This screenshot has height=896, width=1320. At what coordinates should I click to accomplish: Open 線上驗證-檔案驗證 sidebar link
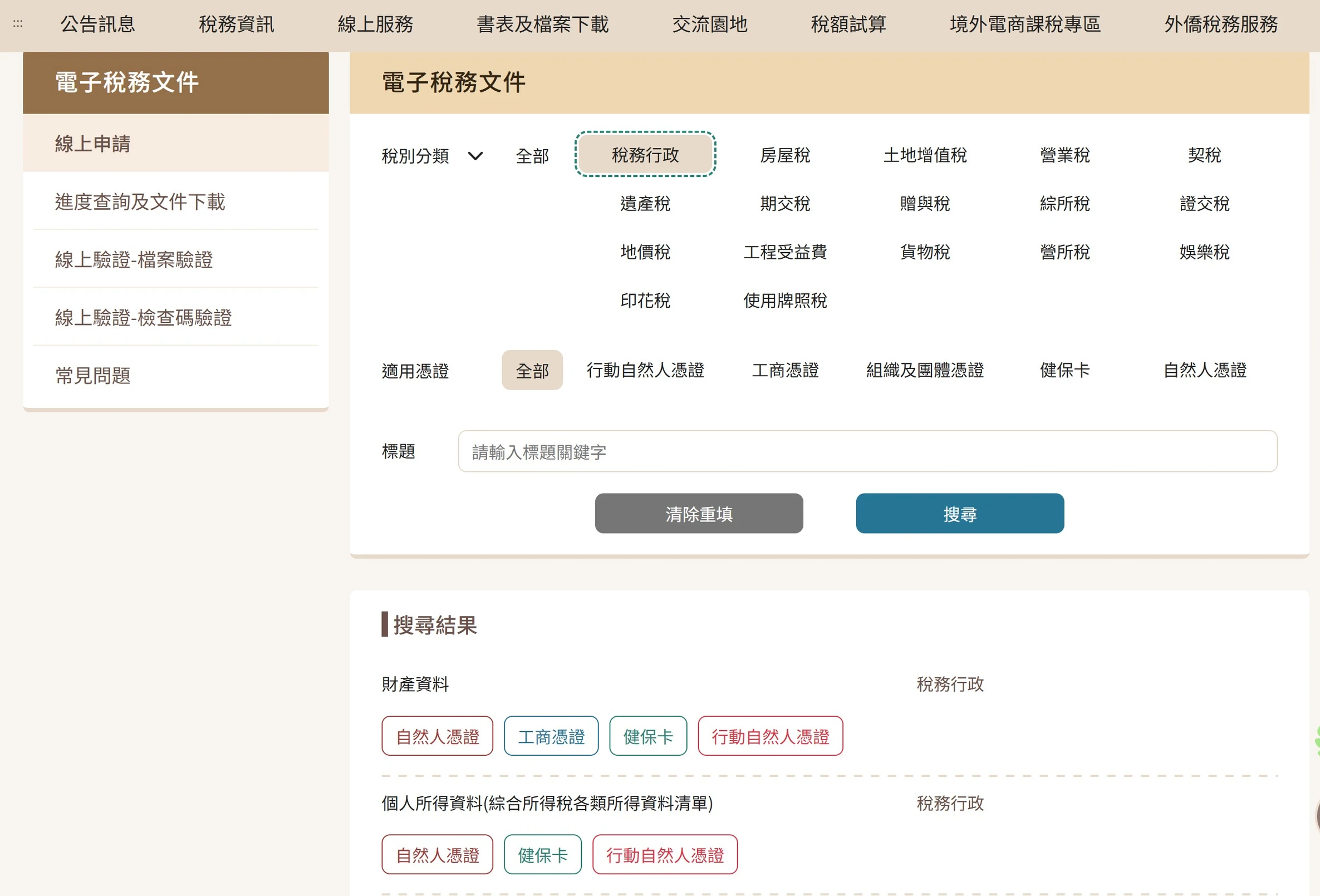(x=134, y=259)
